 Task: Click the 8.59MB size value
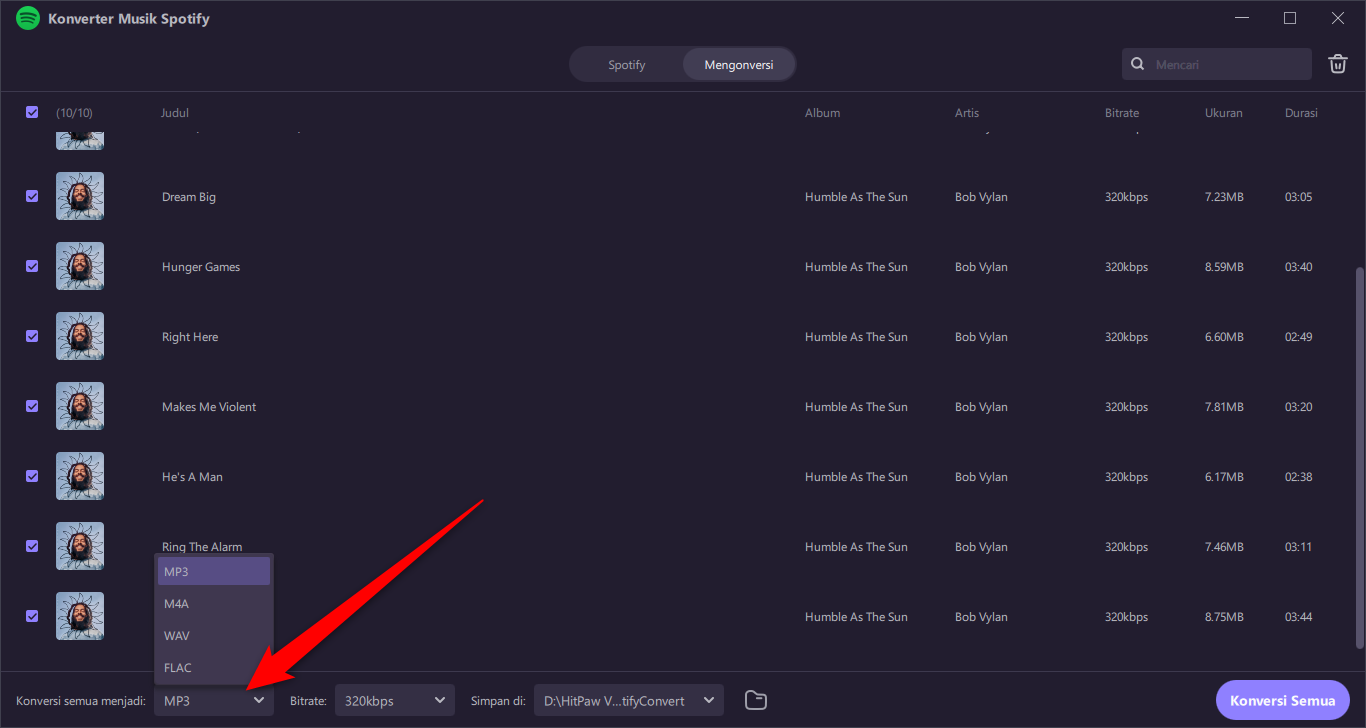pyautogui.click(x=1224, y=267)
